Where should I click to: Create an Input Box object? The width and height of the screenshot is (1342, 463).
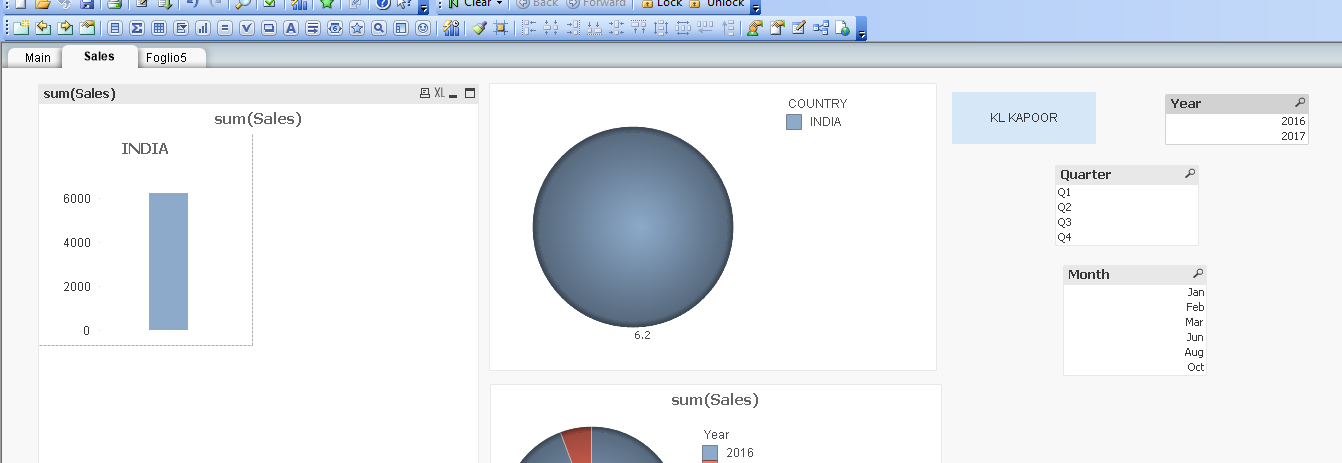[225, 28]
